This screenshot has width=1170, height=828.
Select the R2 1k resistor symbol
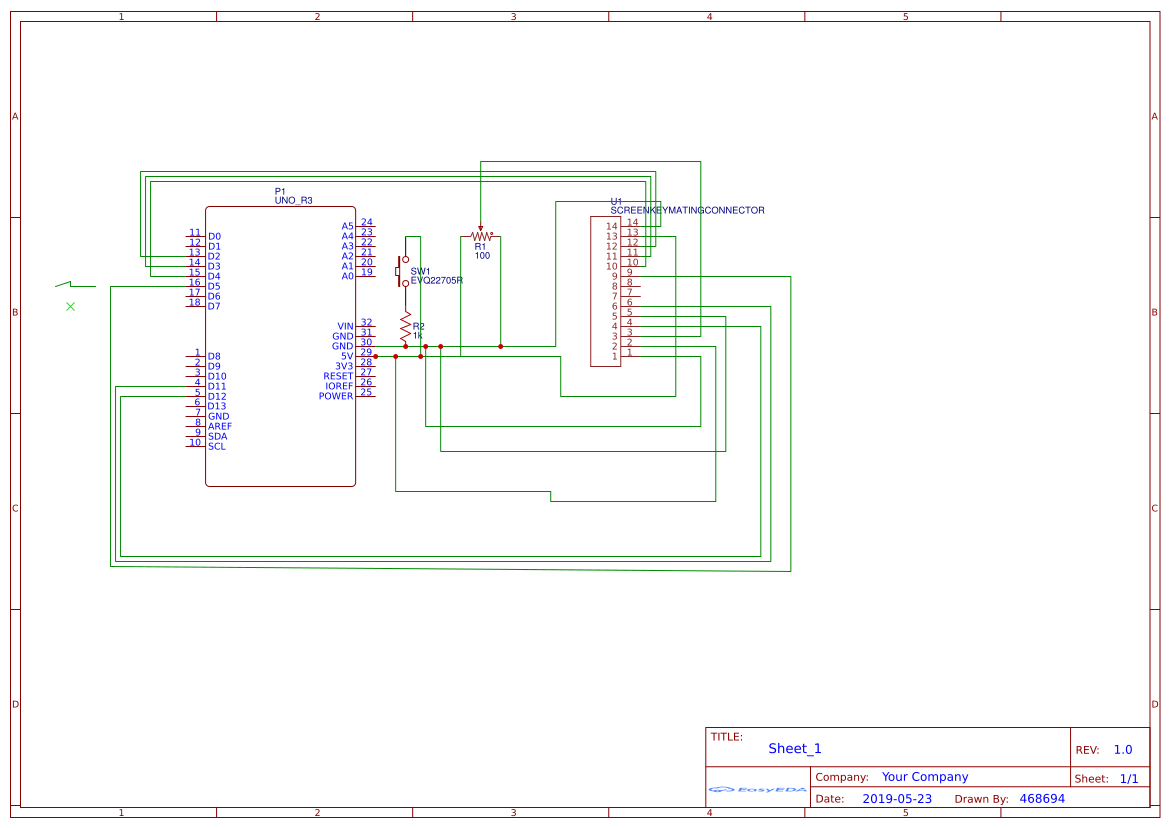[405, 327]
